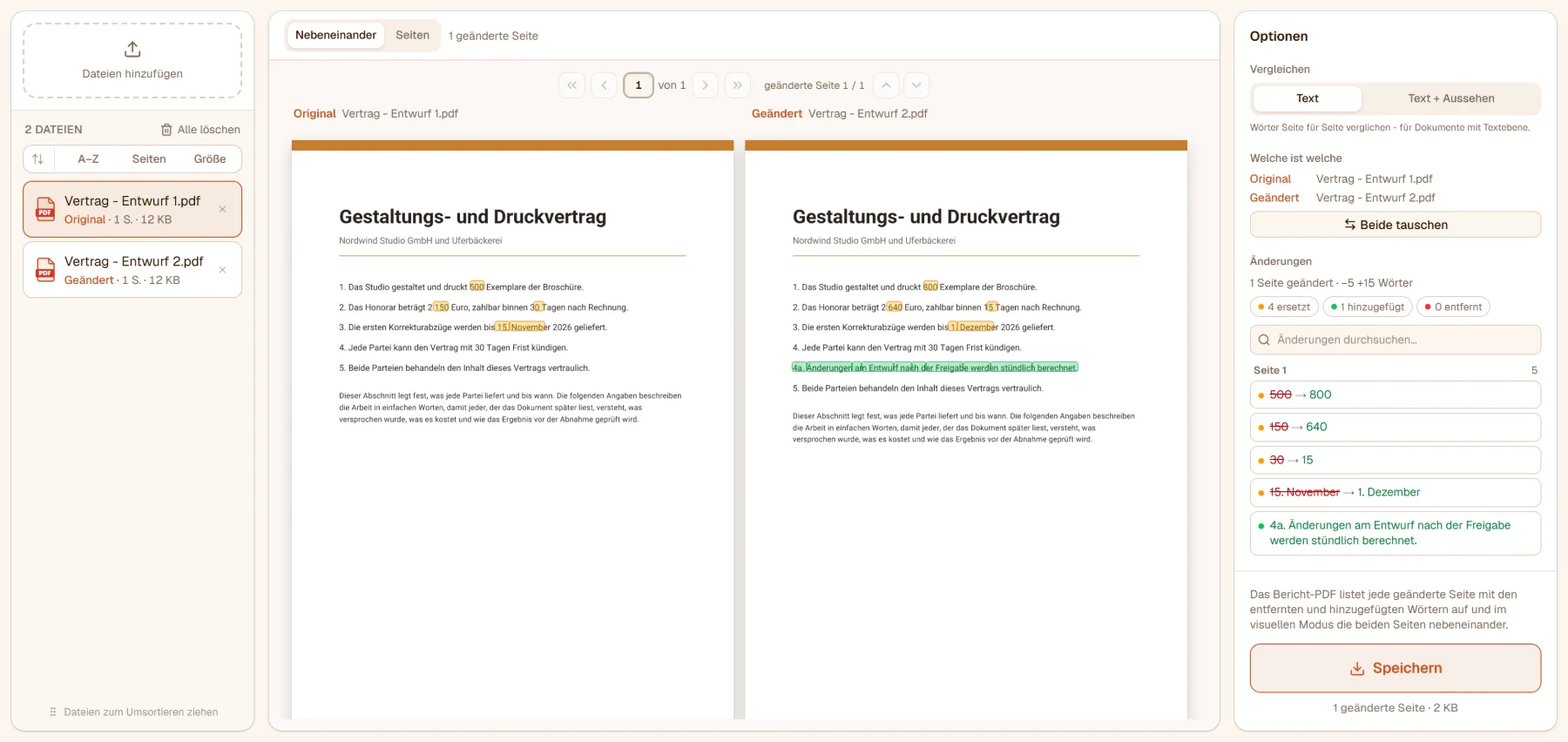Sort files by A–Z
The width and height of the screenshot is (1568, 742).
pos(88,159)
